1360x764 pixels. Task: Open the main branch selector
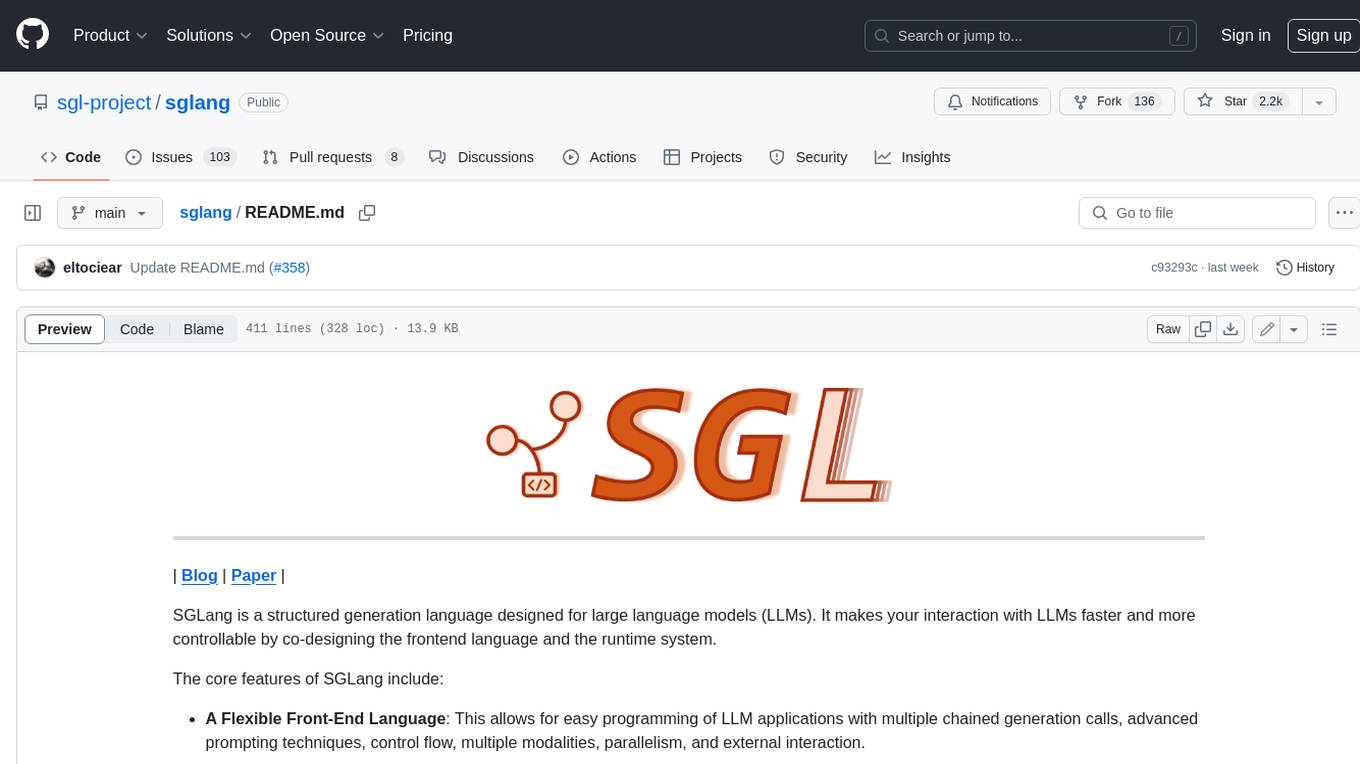(x=110, y=213)
